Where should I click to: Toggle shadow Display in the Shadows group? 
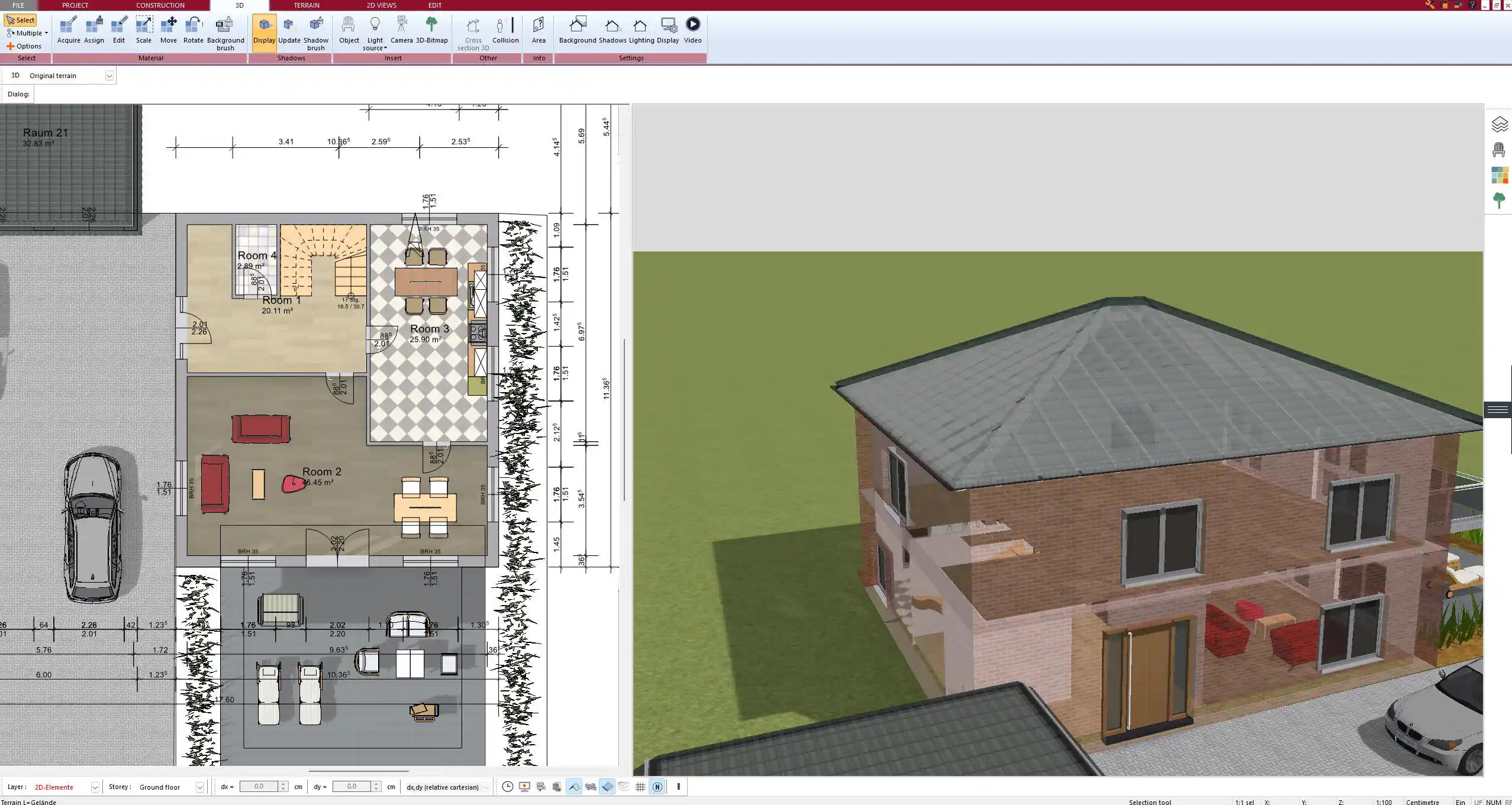(264, 30)
